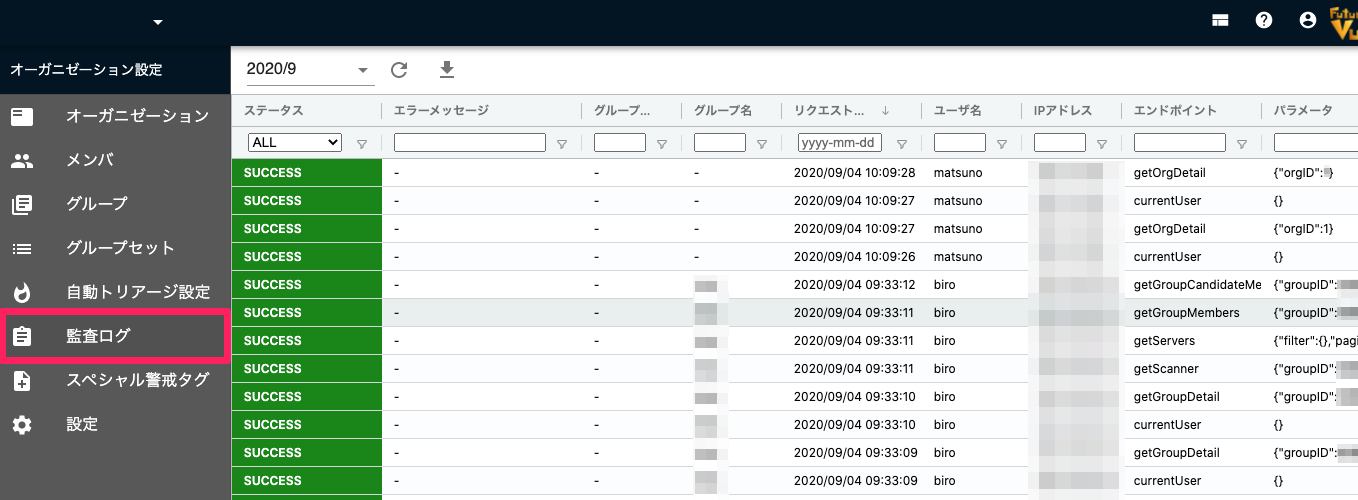
Task: Click the filter funnel icon under IPアドレス
Action: coord(1102,144)
